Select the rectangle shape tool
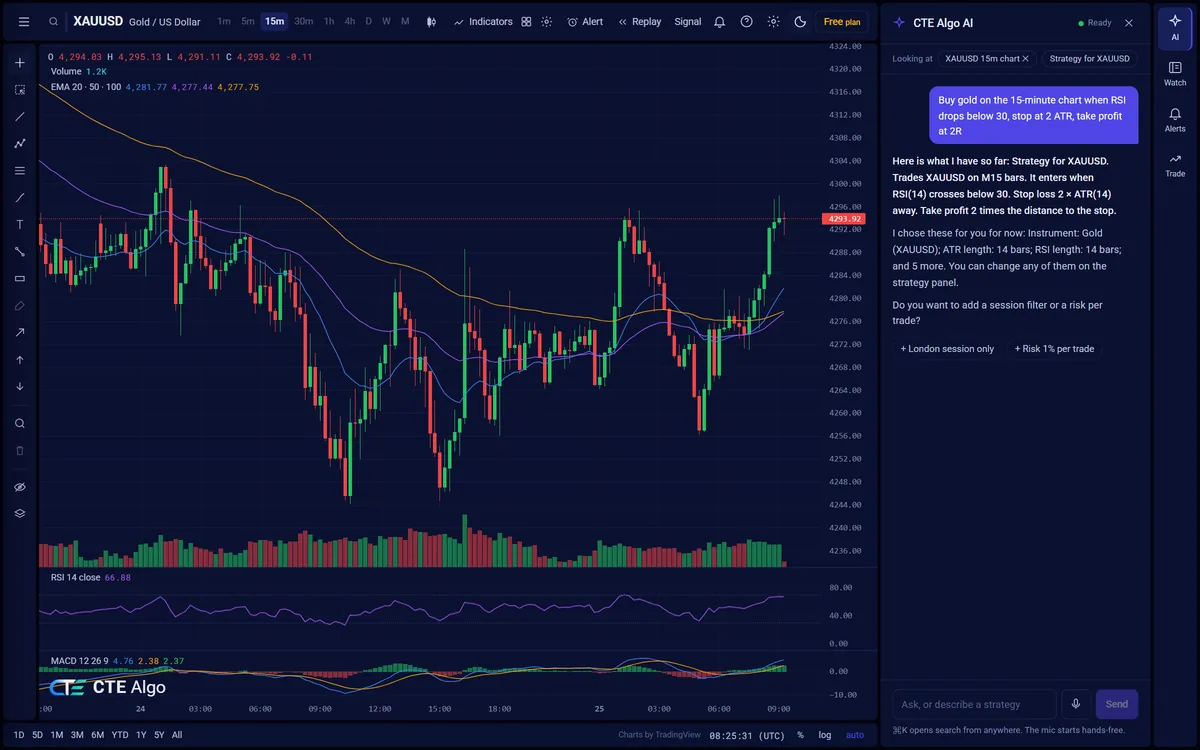This screenshot has width=1200, height=750. point(20,279)
